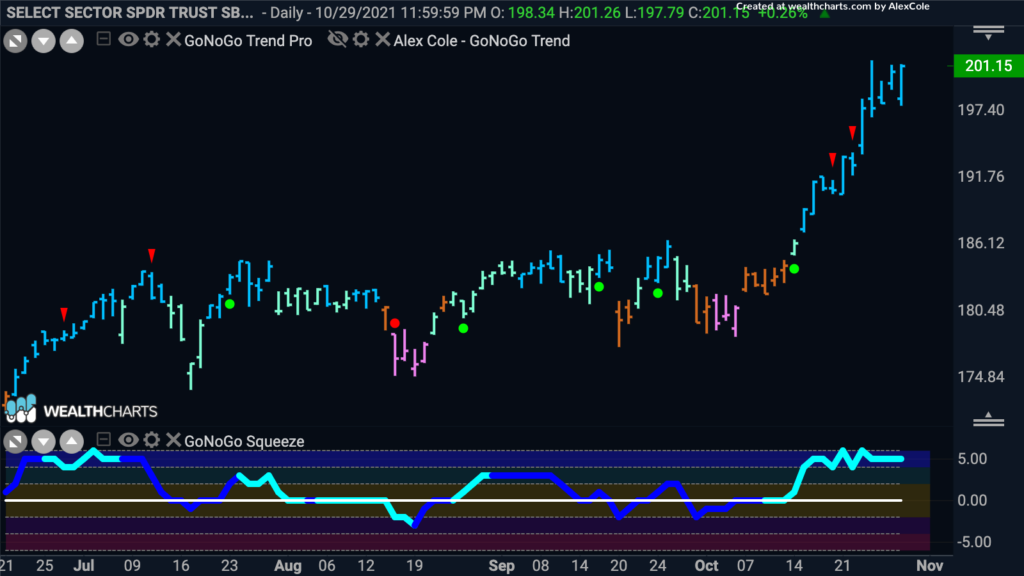The height and width of the screenshot is (576, 1024).
Task: Remove the Alex Cole - GoNoGo Trend indicator
Action: 383,40
